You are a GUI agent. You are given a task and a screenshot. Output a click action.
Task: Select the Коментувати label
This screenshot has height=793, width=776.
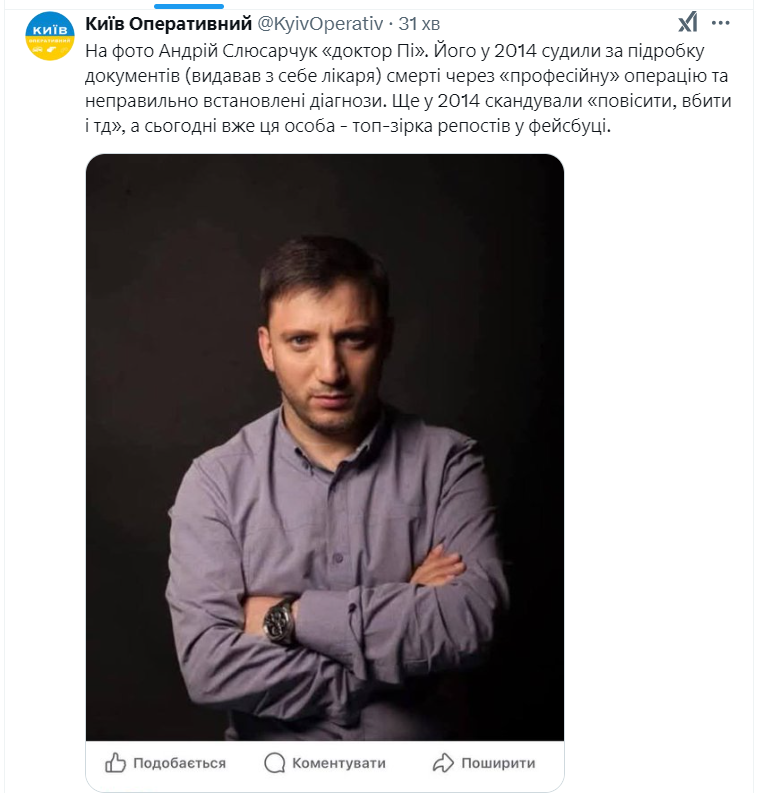339,763
